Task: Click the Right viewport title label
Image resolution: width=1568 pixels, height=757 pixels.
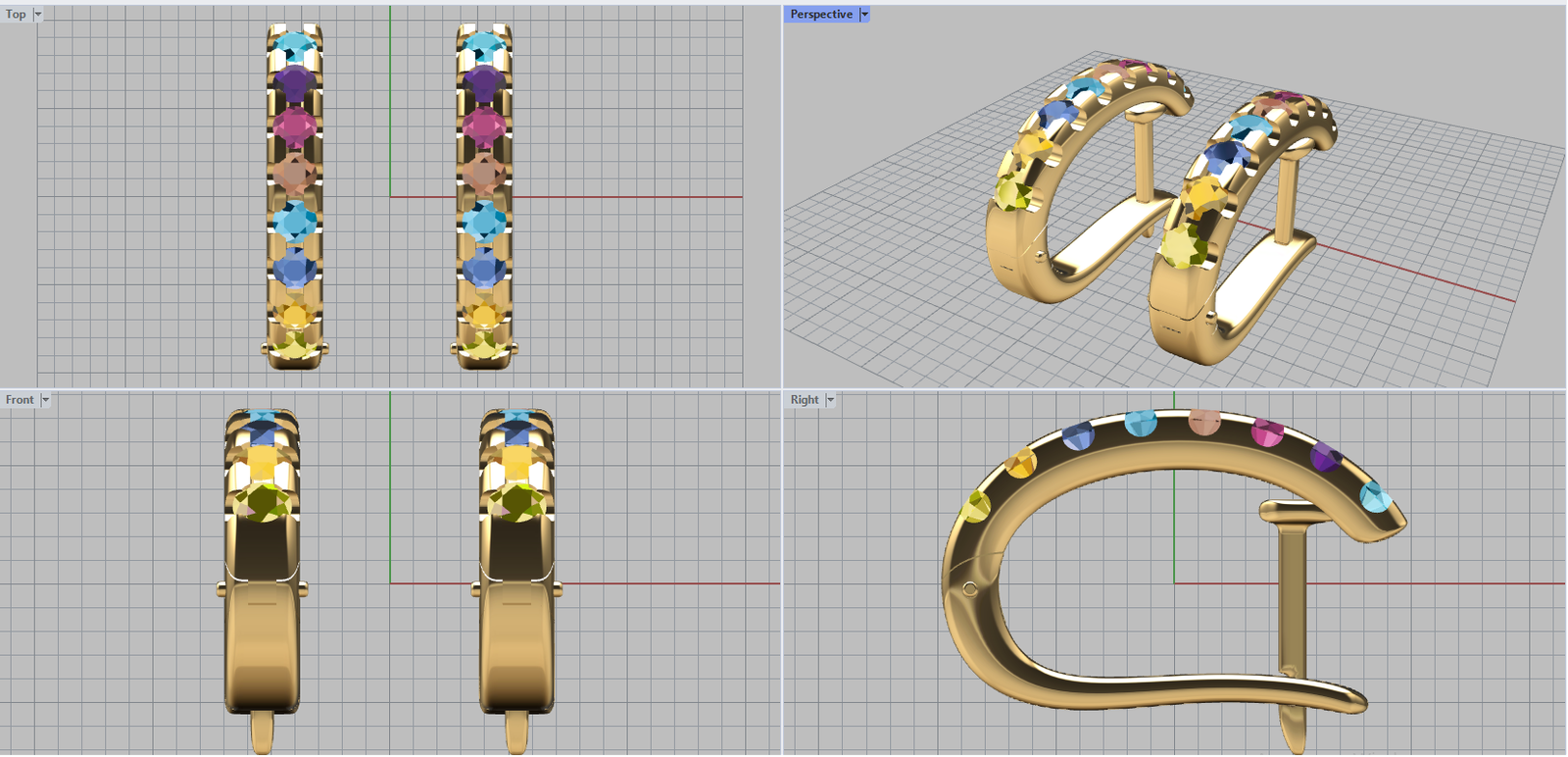Action: [x=805, y=400]
